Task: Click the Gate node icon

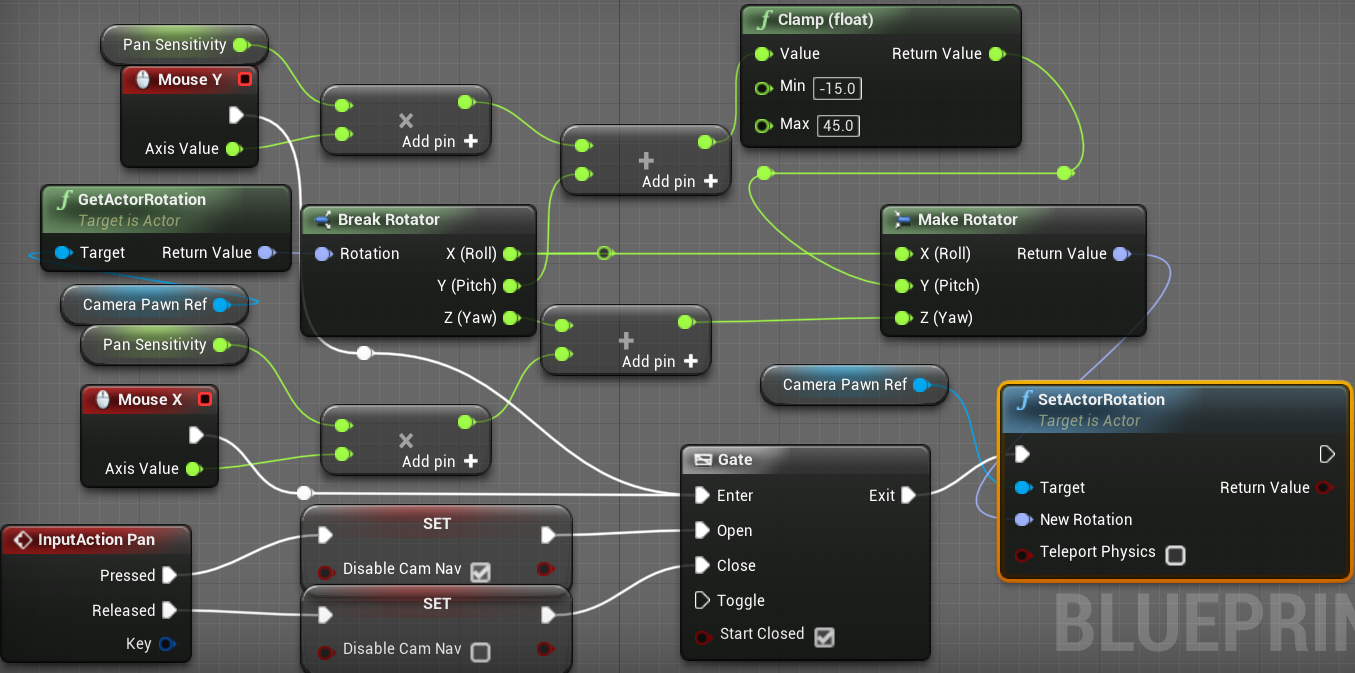Action: [x=702, y=460]
